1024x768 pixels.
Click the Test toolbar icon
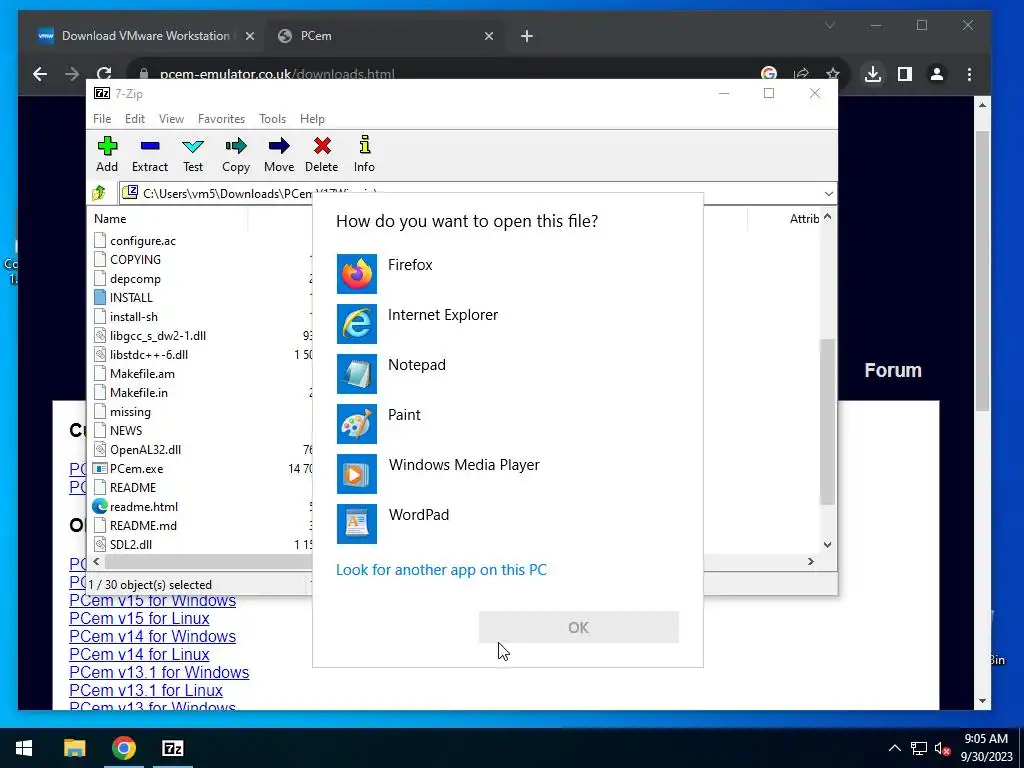click(x=193, y=146)
